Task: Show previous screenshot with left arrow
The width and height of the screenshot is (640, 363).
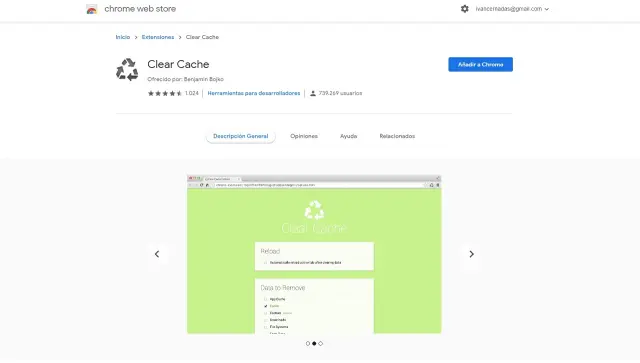Action: pos(157,254)
